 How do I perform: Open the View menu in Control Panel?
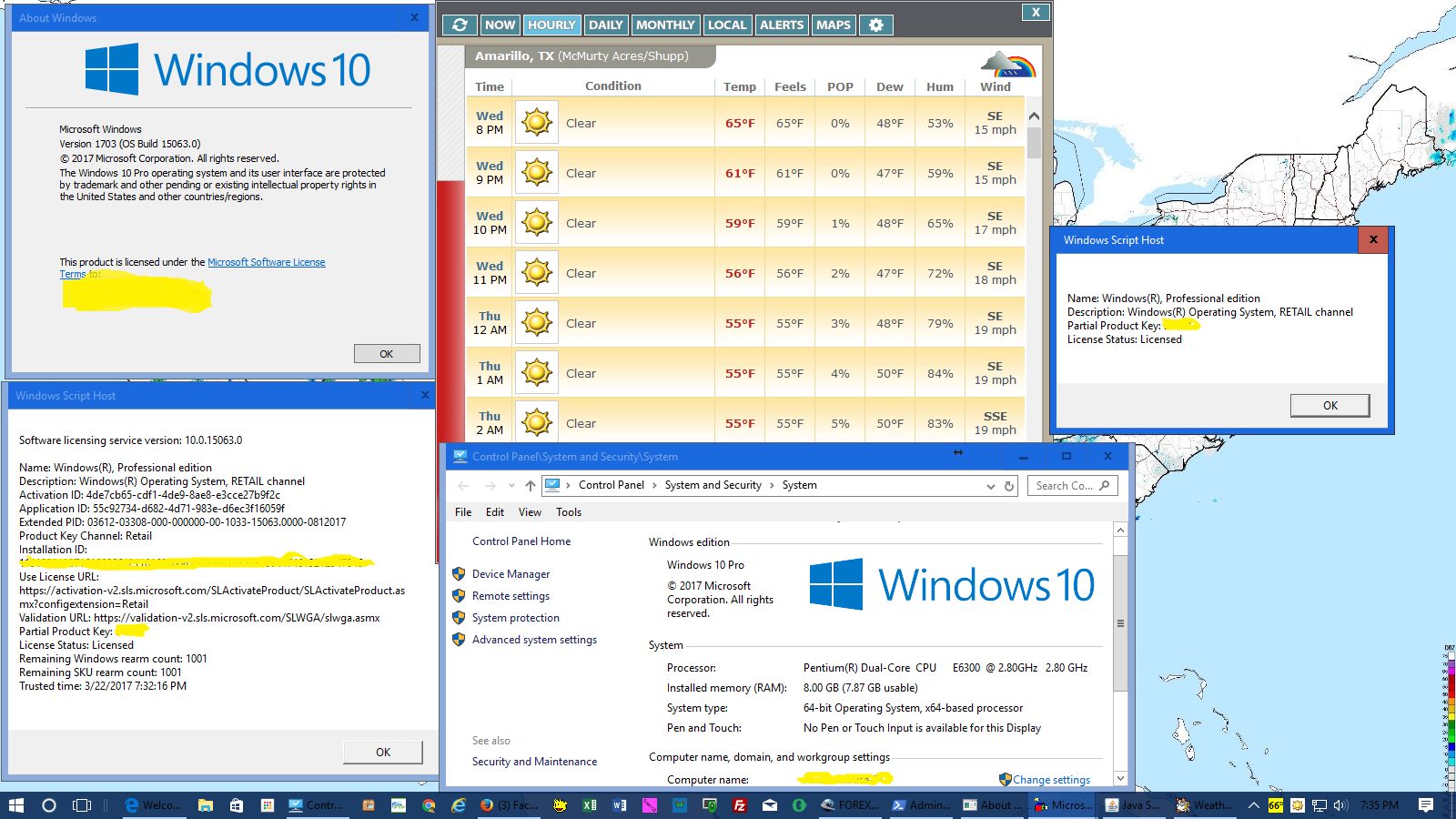pyautogui.click(x=530, y=512)
